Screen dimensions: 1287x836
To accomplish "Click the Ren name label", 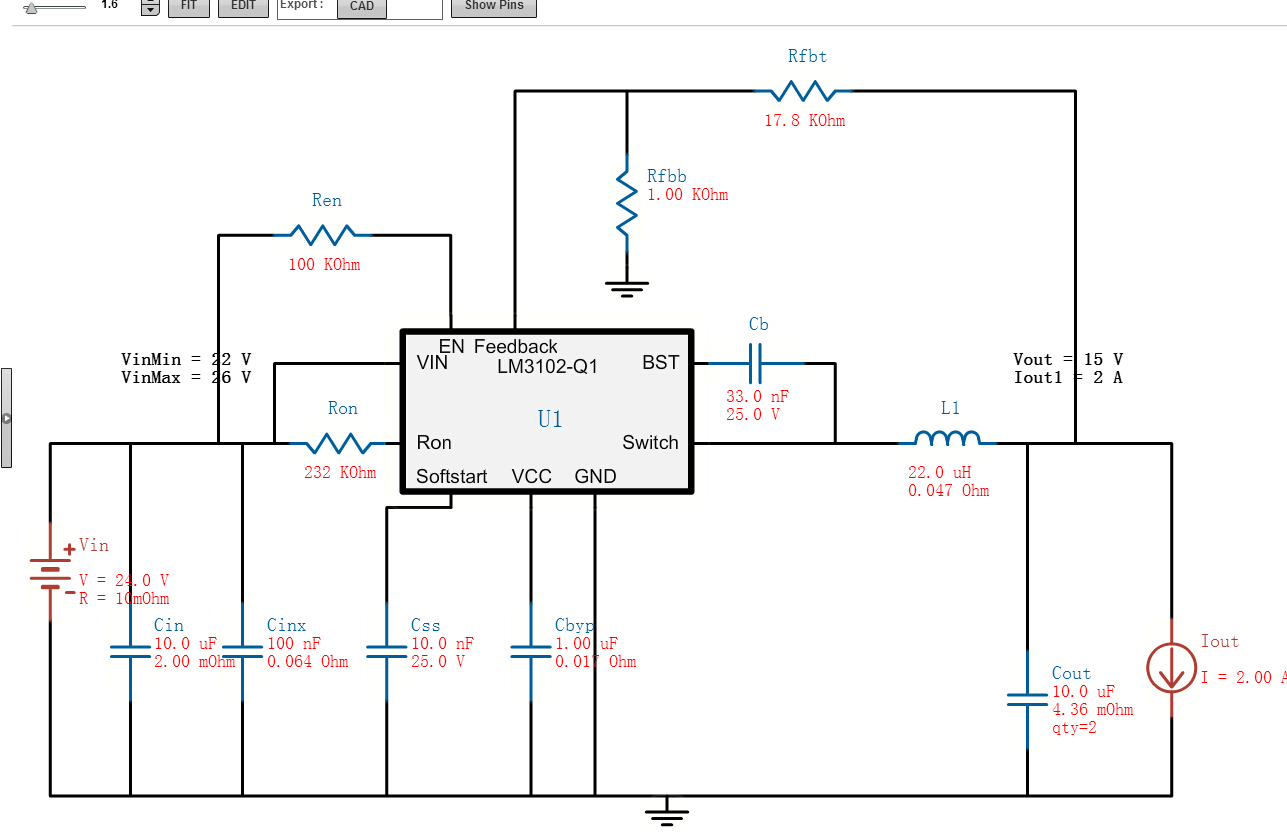I will (x=327, y=201).
